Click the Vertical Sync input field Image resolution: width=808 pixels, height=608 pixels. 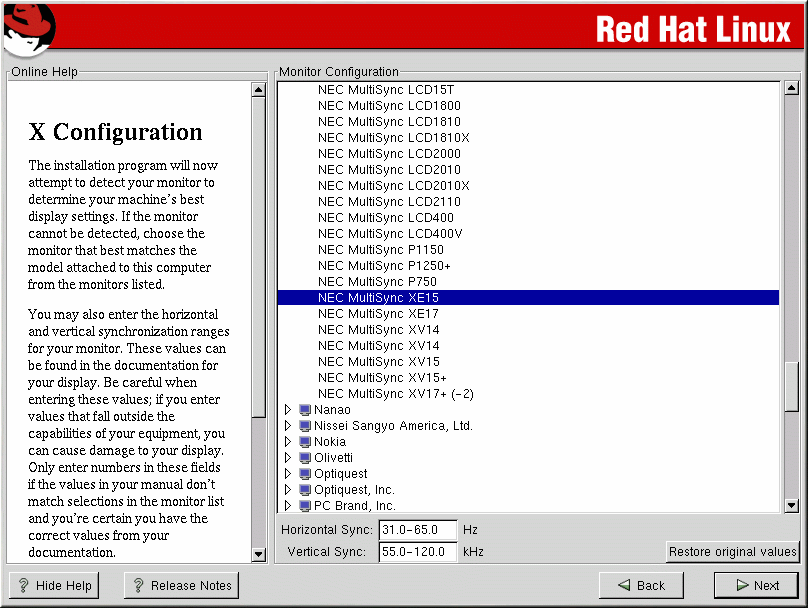click(x=417, y=552)
